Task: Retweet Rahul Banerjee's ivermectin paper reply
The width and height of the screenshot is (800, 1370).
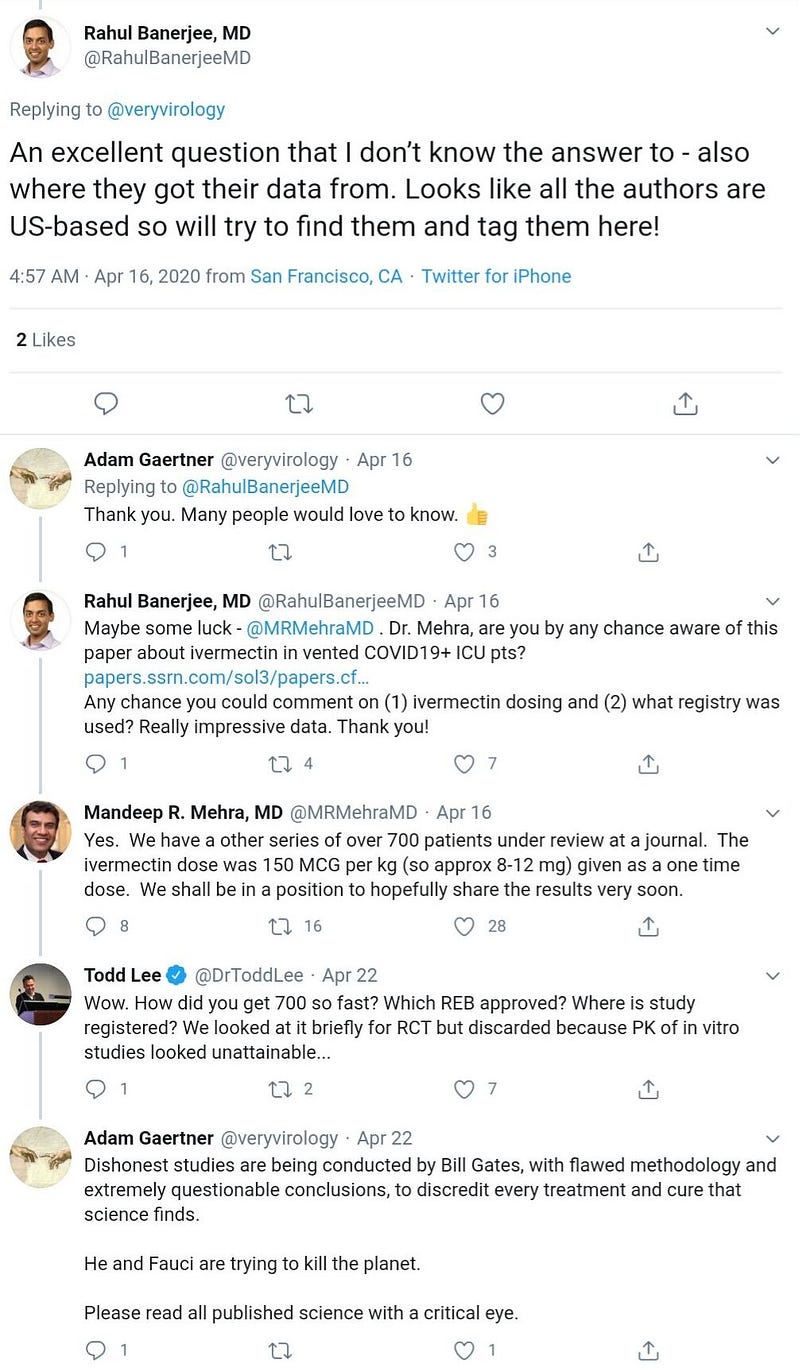Action: 279,764
